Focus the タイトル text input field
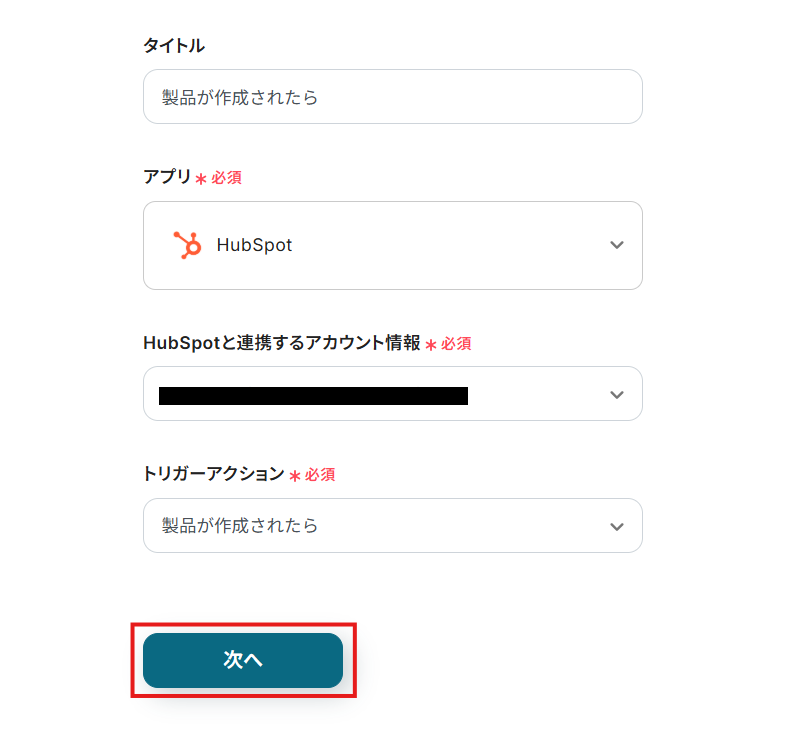This screenshot has height=753, width=796. [392, 97]
